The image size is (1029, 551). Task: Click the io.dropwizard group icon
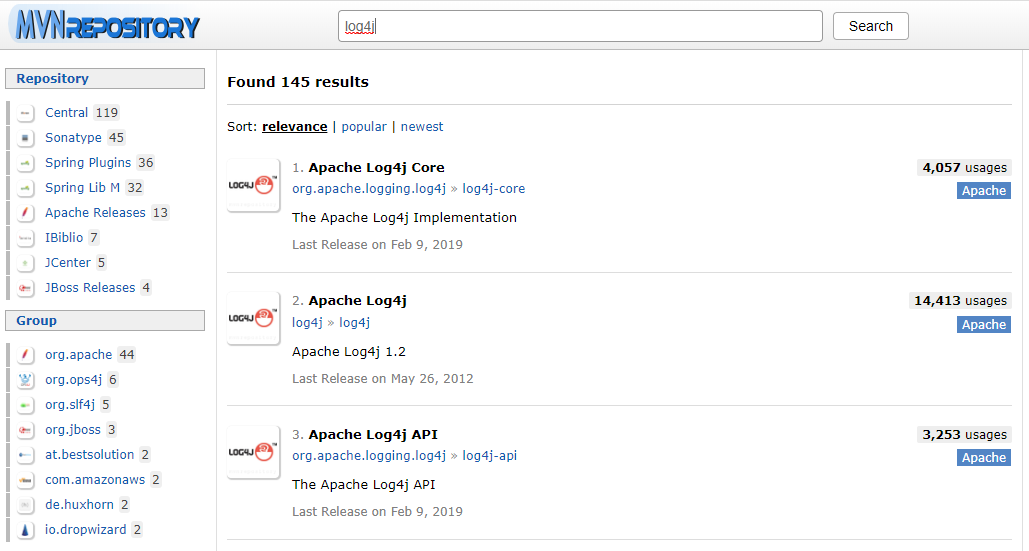coord(25,529)
